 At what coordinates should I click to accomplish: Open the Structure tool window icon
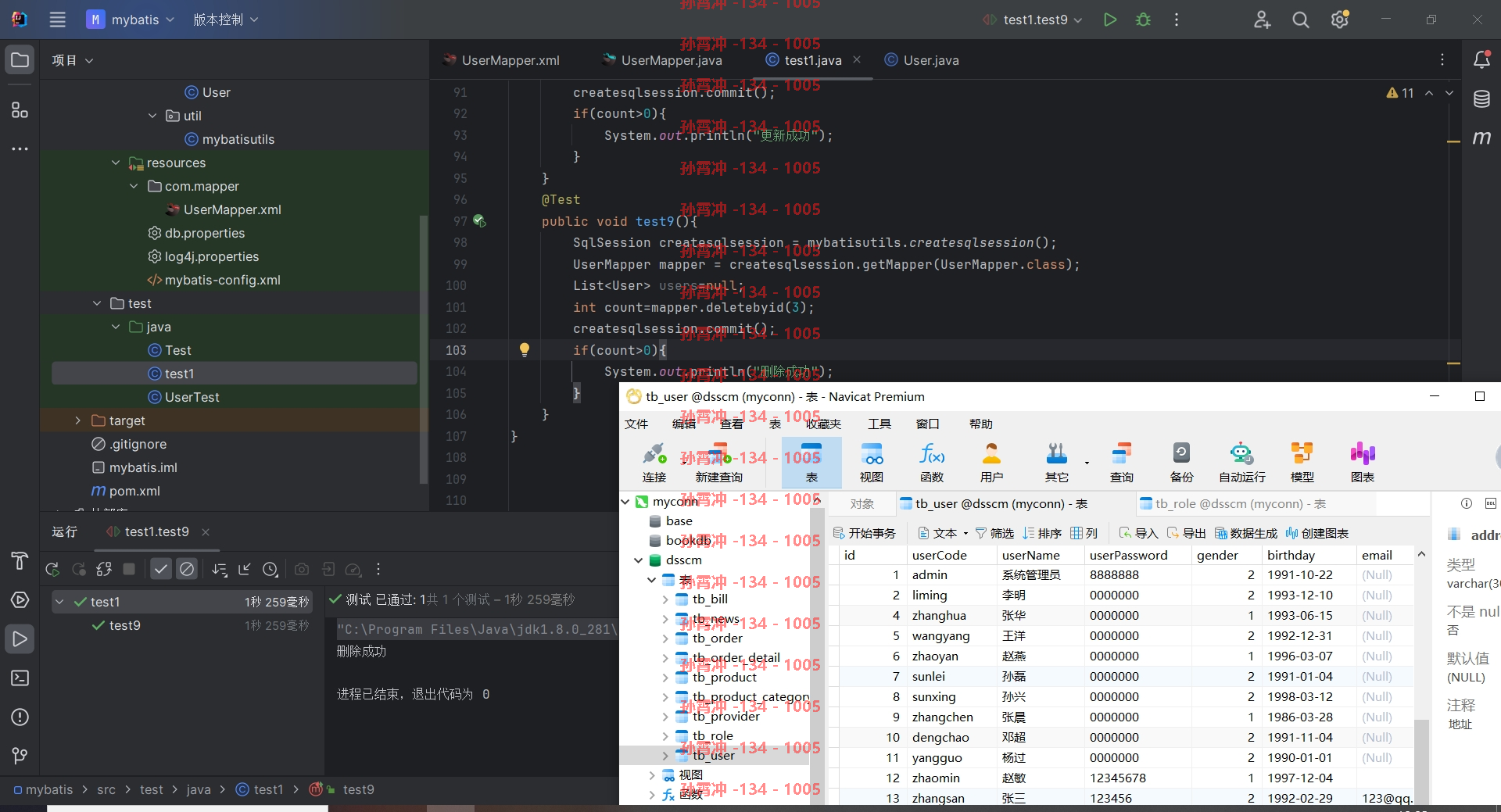point(20,109)
